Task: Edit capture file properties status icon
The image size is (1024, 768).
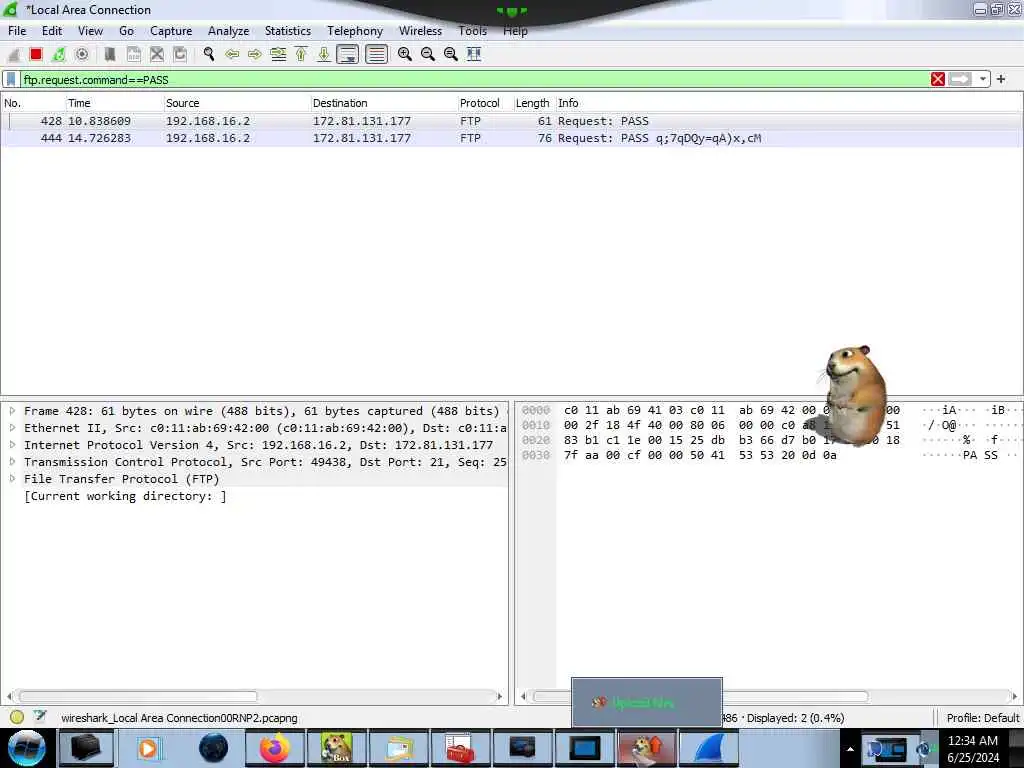Action: point(40,717)
